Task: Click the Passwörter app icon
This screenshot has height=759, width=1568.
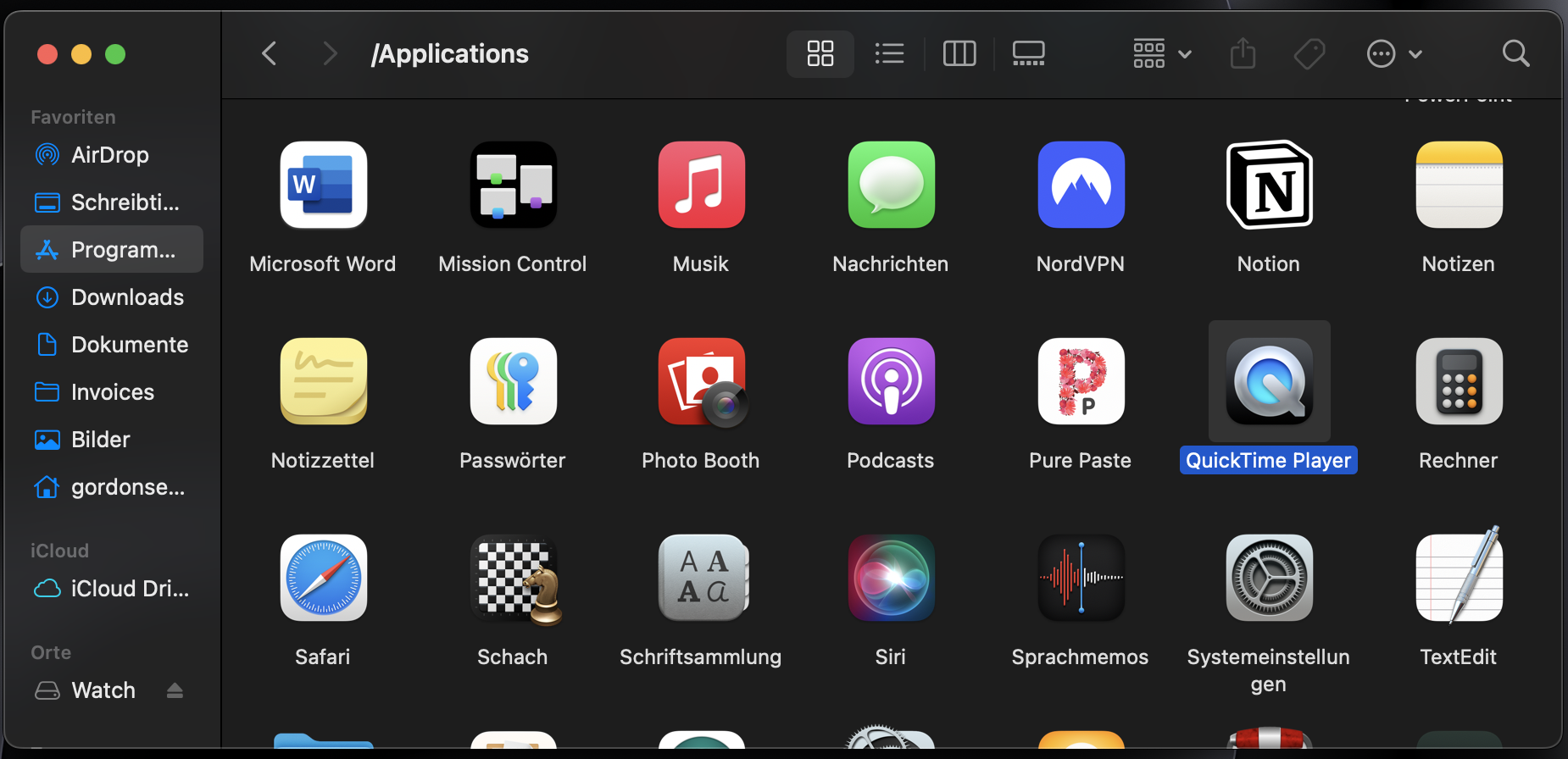Action: point(513,381)
